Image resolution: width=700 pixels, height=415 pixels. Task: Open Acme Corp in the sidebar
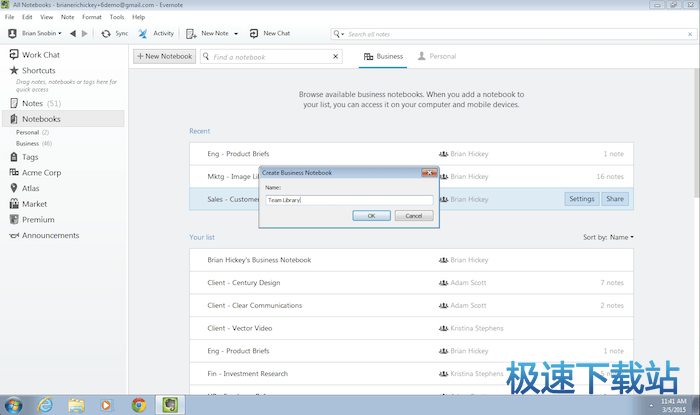(35, 173)
